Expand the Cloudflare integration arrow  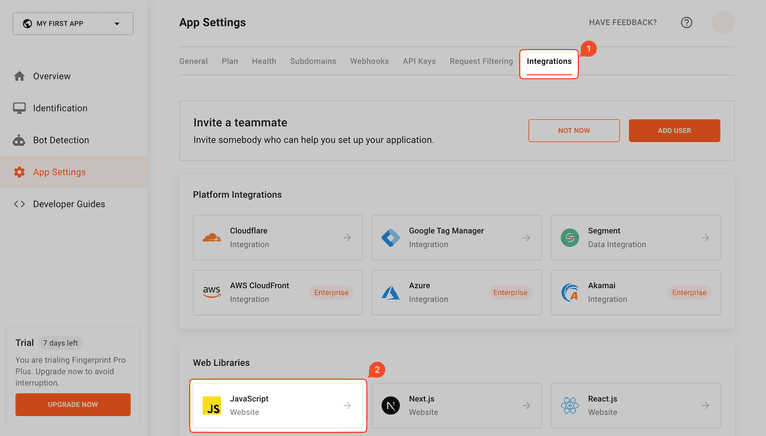click(347, 238)
